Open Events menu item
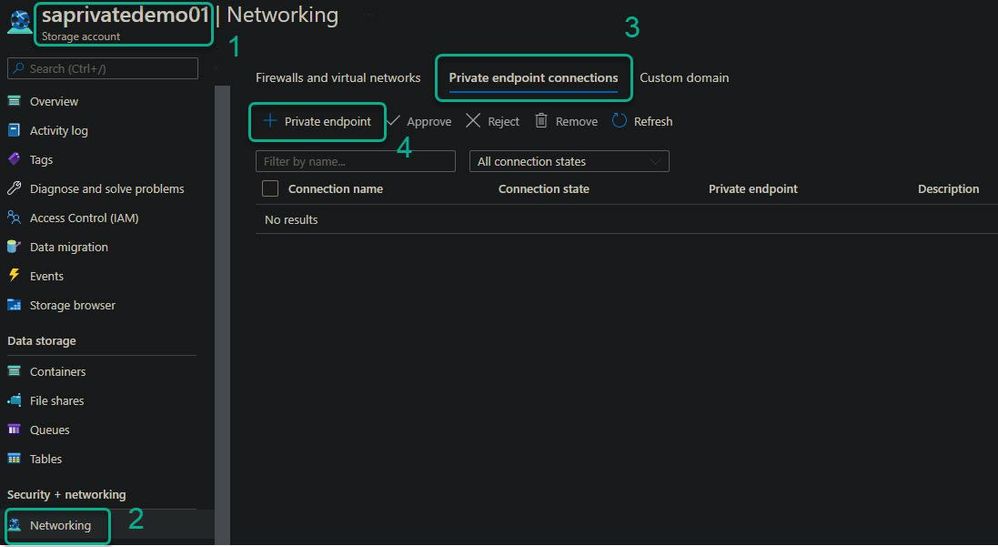Screen dimensions: 998x547 (x=46, y=276)
